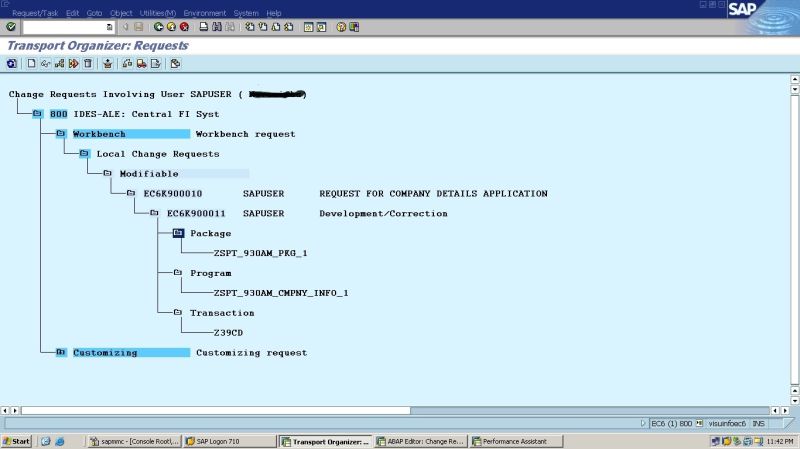800x449 pixels.
Task: Click the red Cancel icon
Action: (184, 27)
